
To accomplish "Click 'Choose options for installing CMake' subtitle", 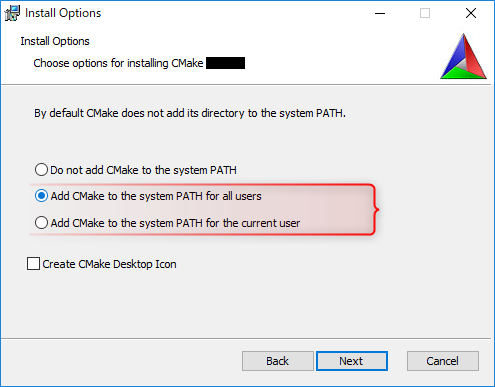I will tap(118, 63).
